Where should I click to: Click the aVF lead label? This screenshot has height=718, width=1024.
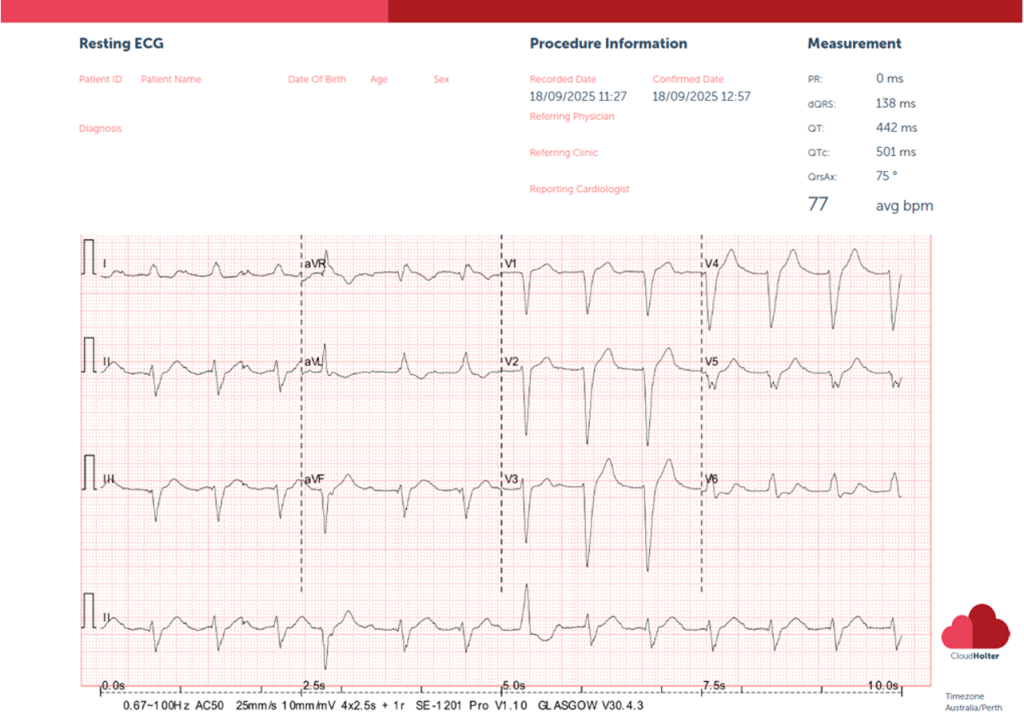click(315, 480)
